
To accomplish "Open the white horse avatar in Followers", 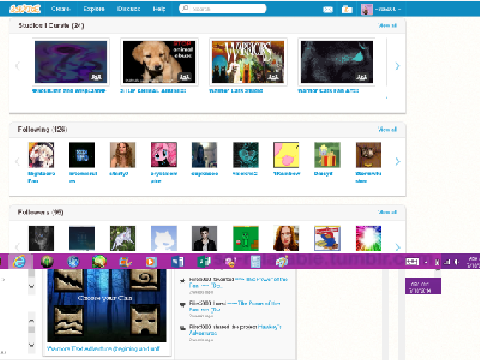I will [x=123, y=239].
